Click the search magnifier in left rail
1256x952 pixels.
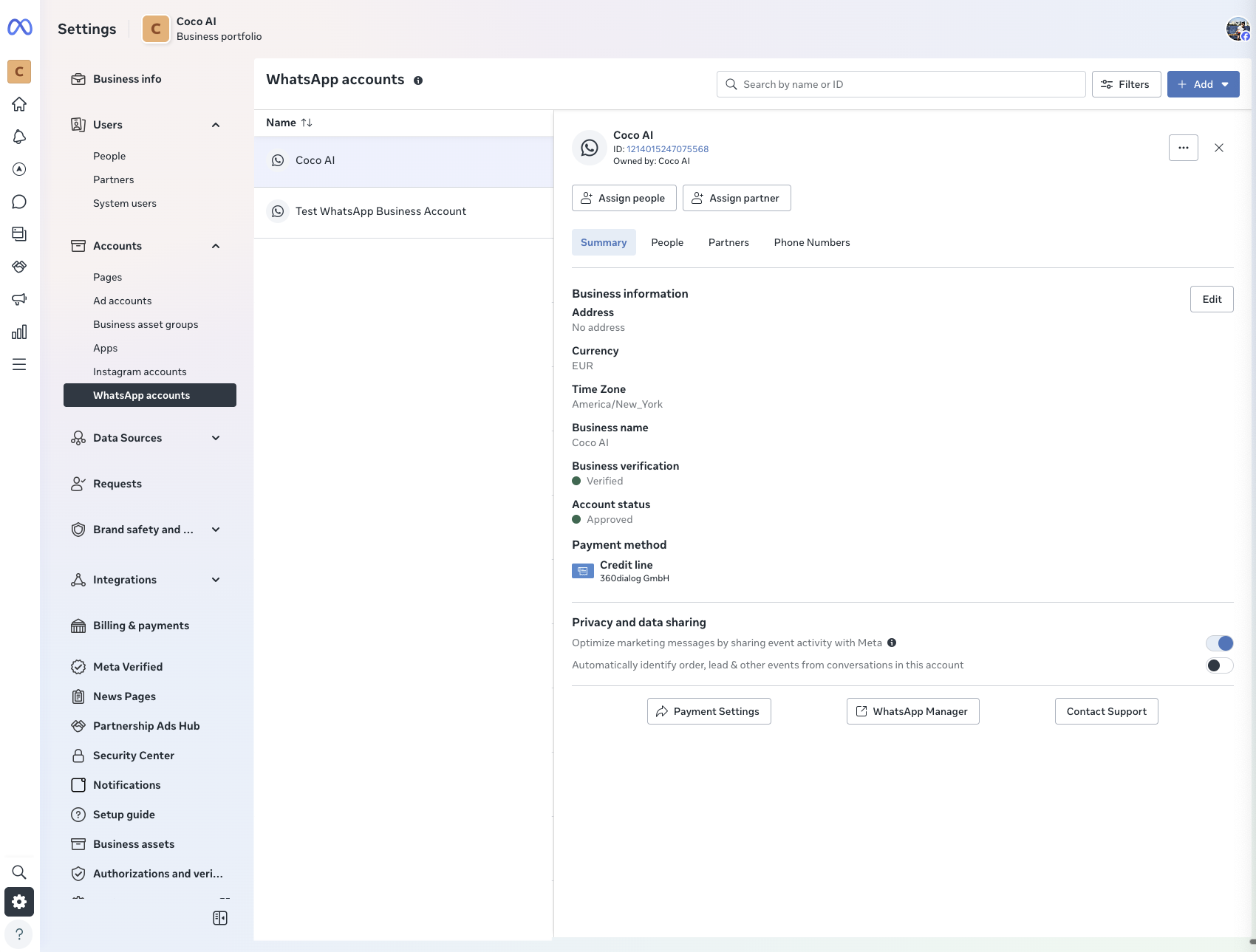19,872
